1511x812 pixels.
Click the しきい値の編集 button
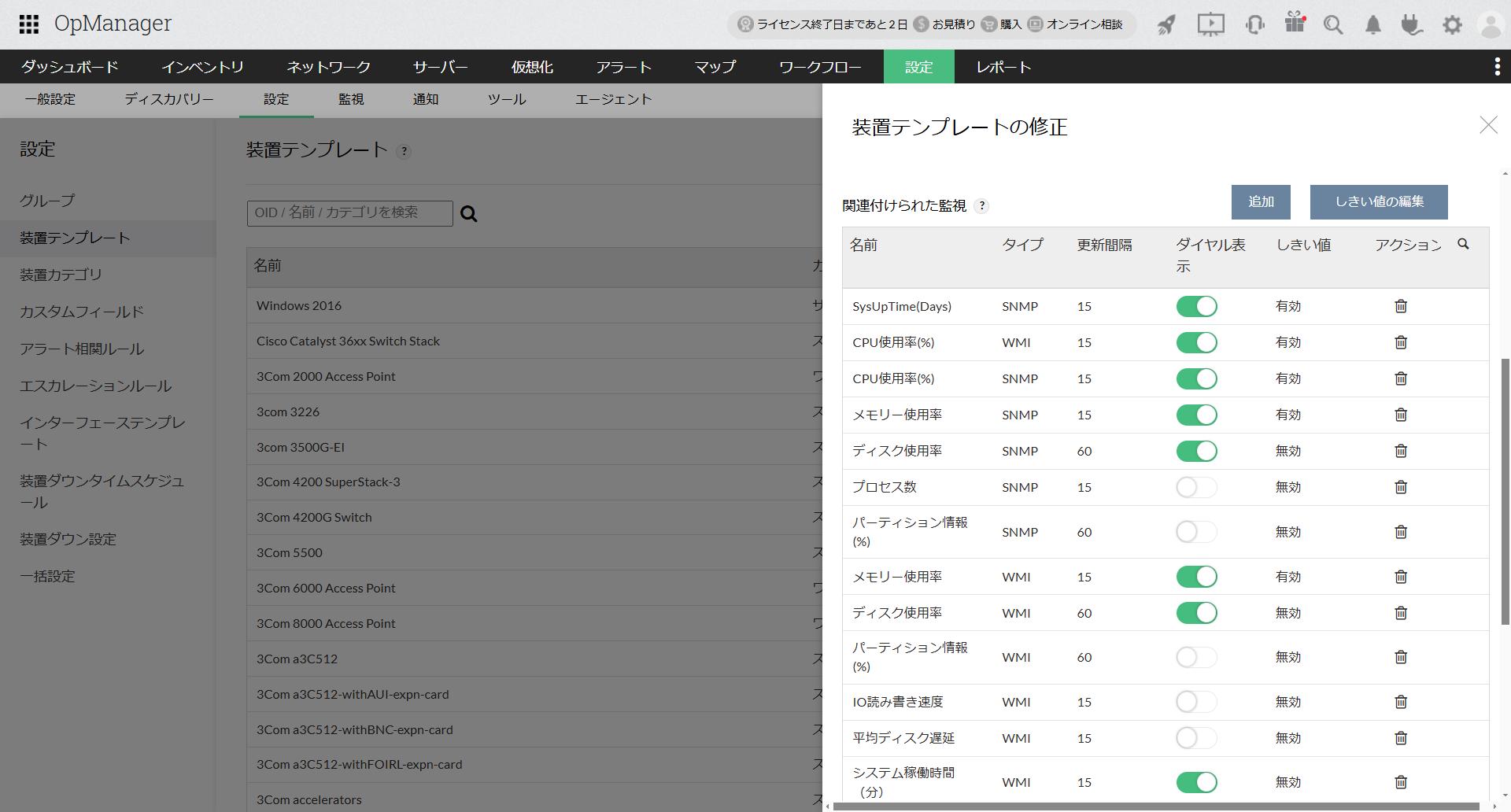pos(1378,202)
